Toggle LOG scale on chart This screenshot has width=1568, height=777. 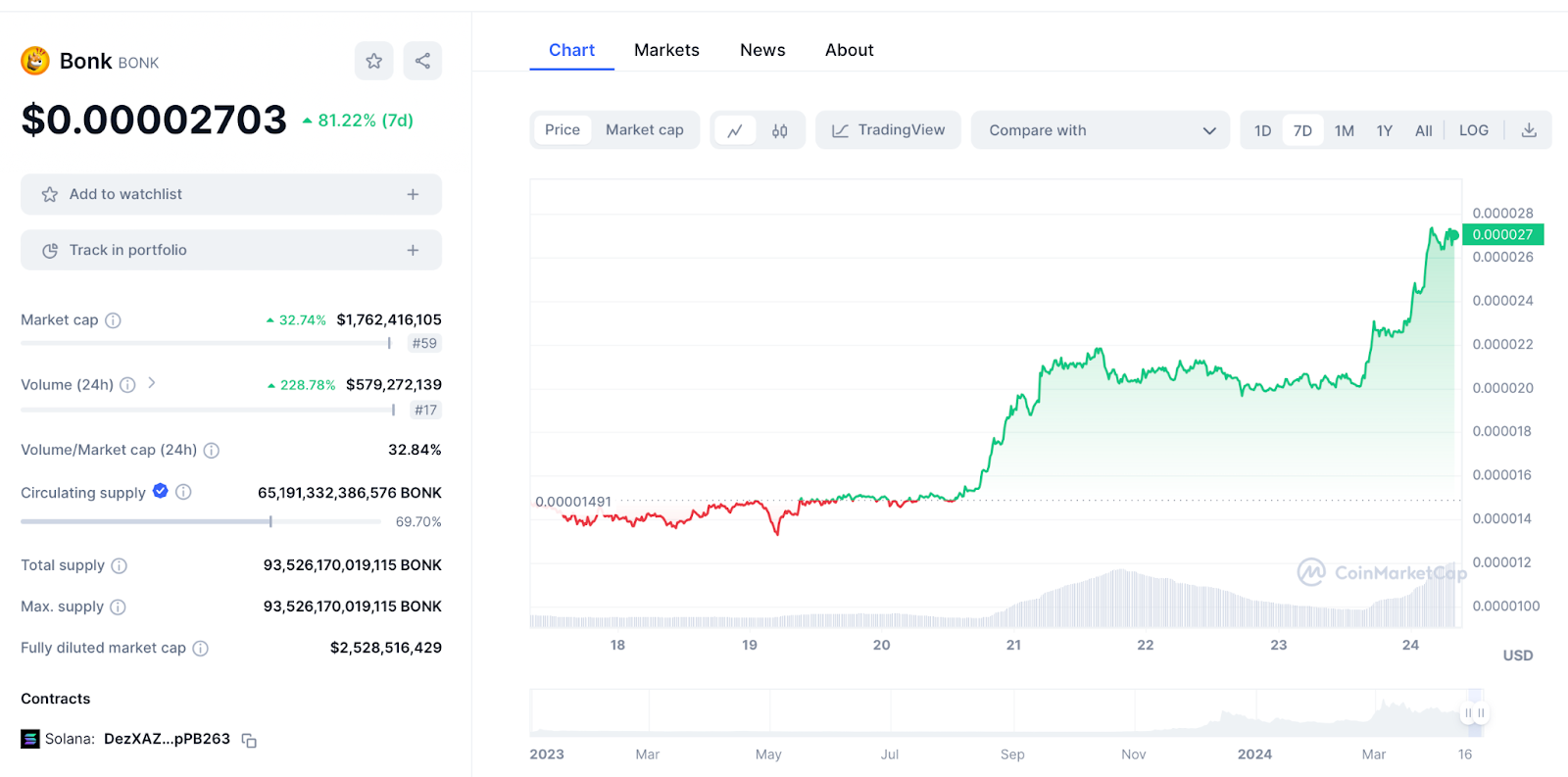(1474, 130)
